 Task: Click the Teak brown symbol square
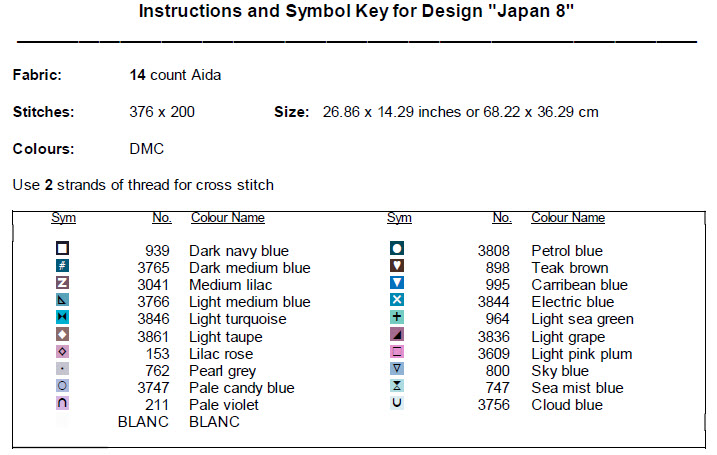click(397, 266)
